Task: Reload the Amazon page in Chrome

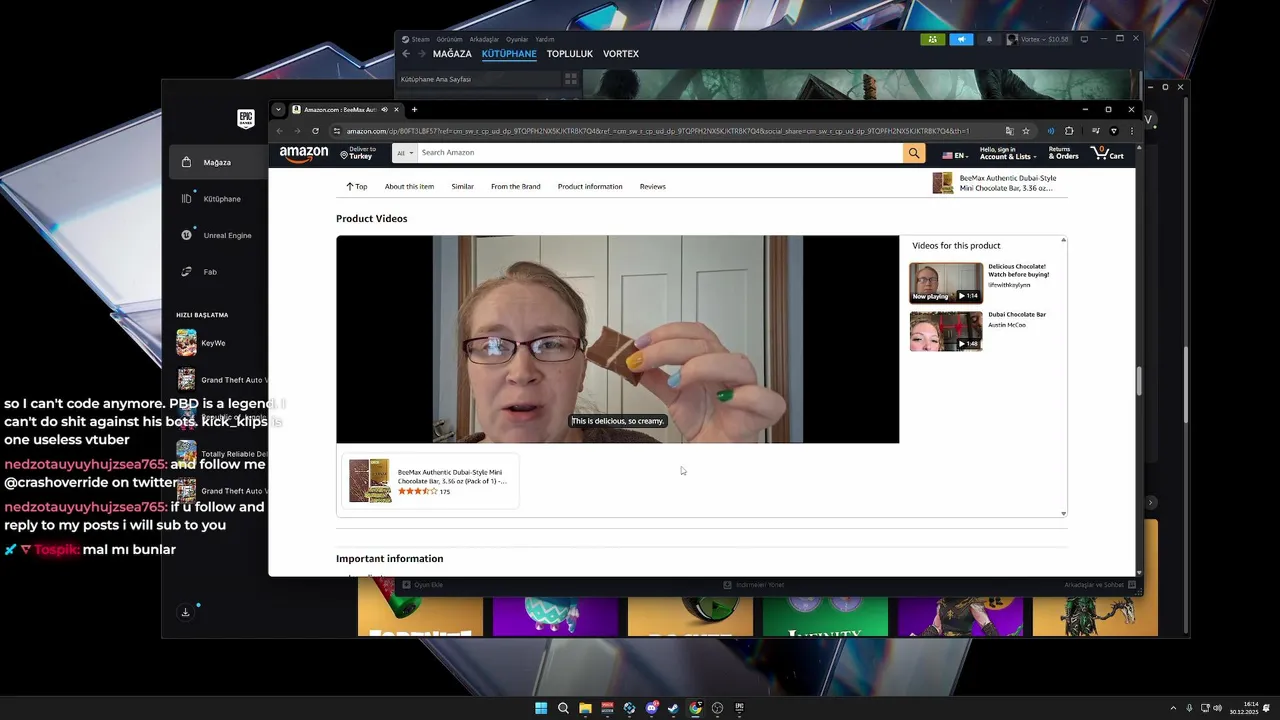Action: point(315,131)
